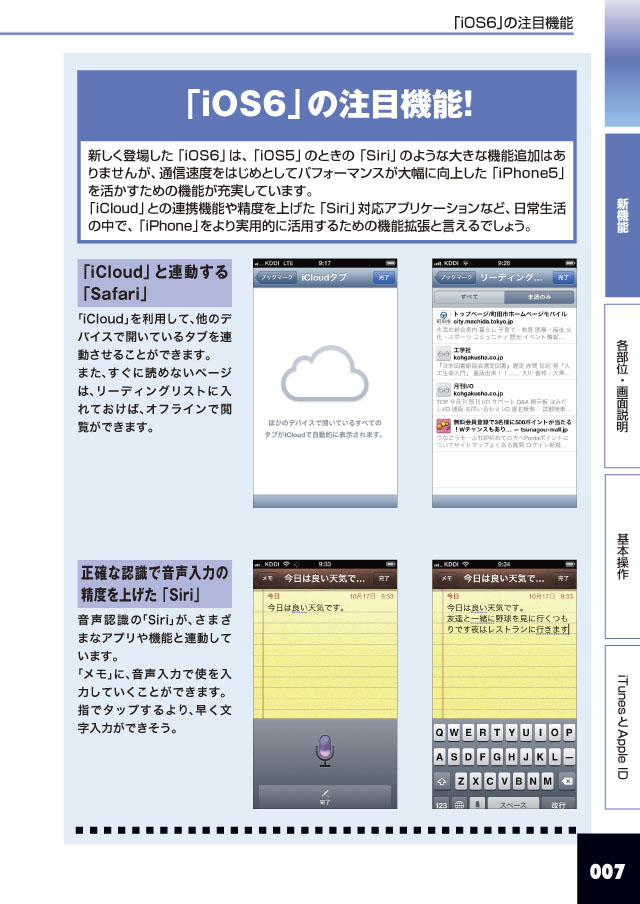Click battery icon in iCloudタブ status bar
The image size is (640, 904).
pos(391,263)
